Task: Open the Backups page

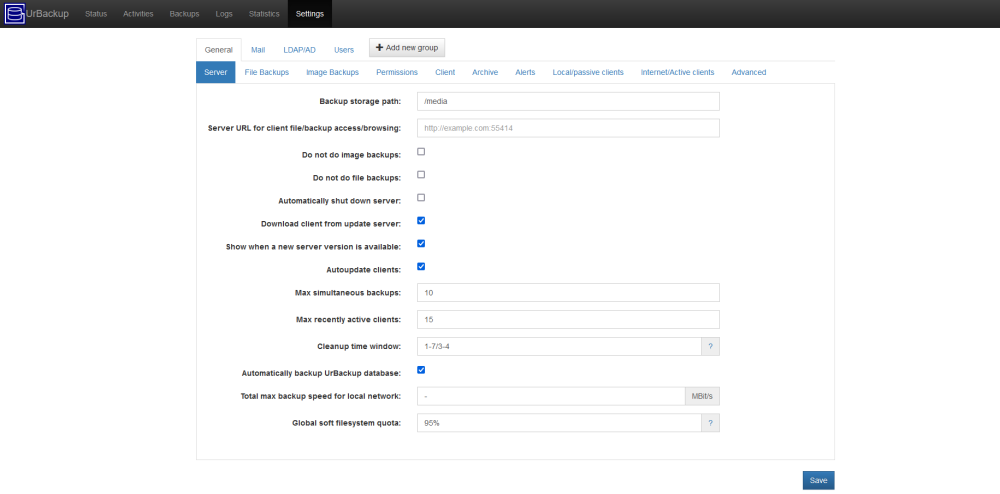Action: pos(184,14)
